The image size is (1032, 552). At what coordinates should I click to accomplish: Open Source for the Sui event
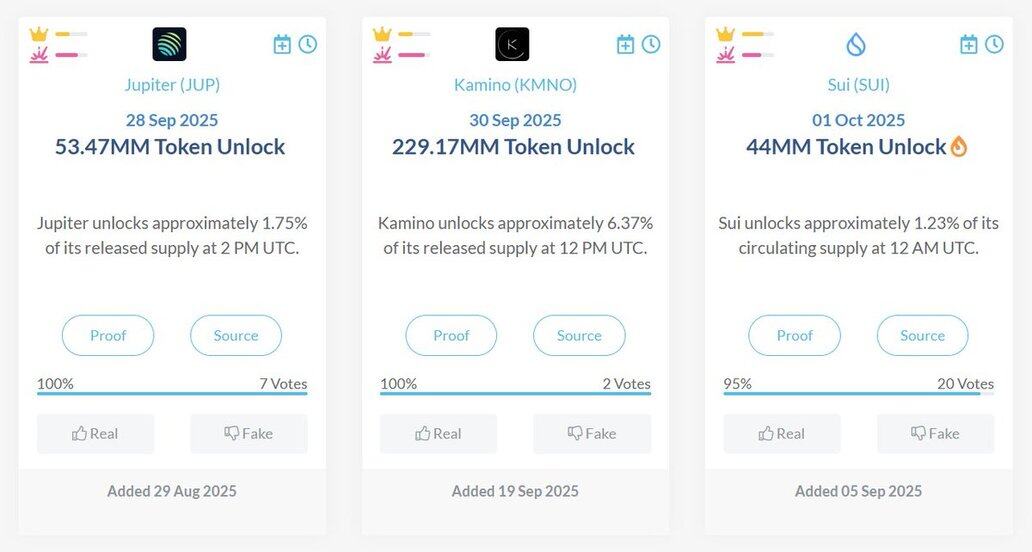click(923, 336)
